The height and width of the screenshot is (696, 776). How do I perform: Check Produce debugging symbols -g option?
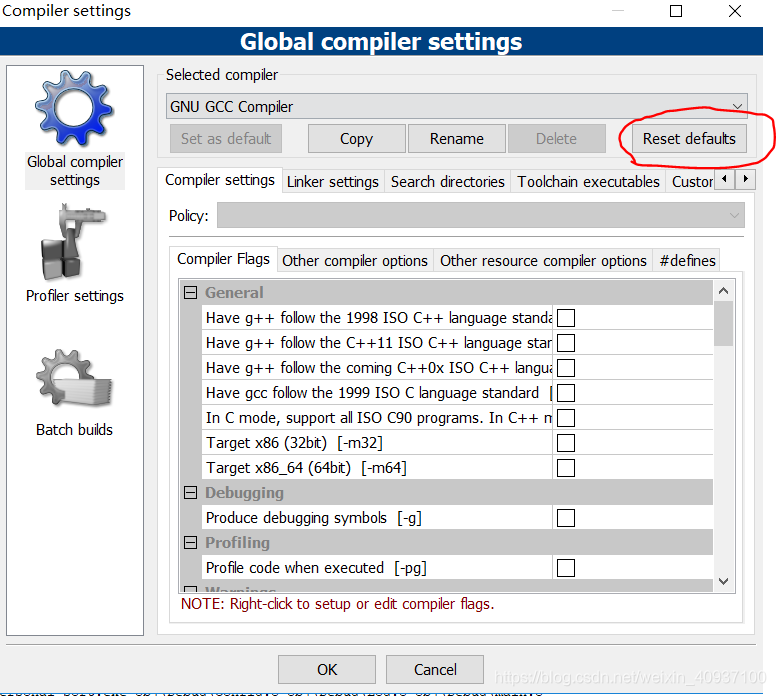(566, 518)
